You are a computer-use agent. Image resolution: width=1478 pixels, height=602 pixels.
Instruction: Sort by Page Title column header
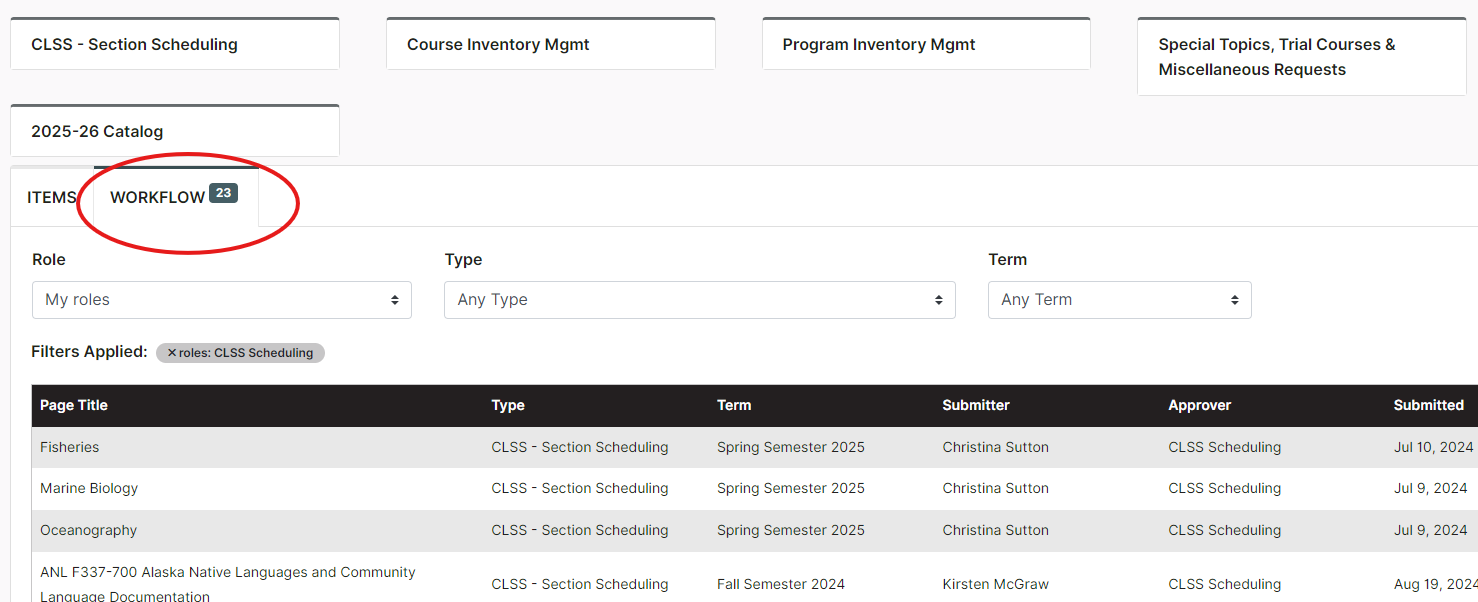pos(74,405)
